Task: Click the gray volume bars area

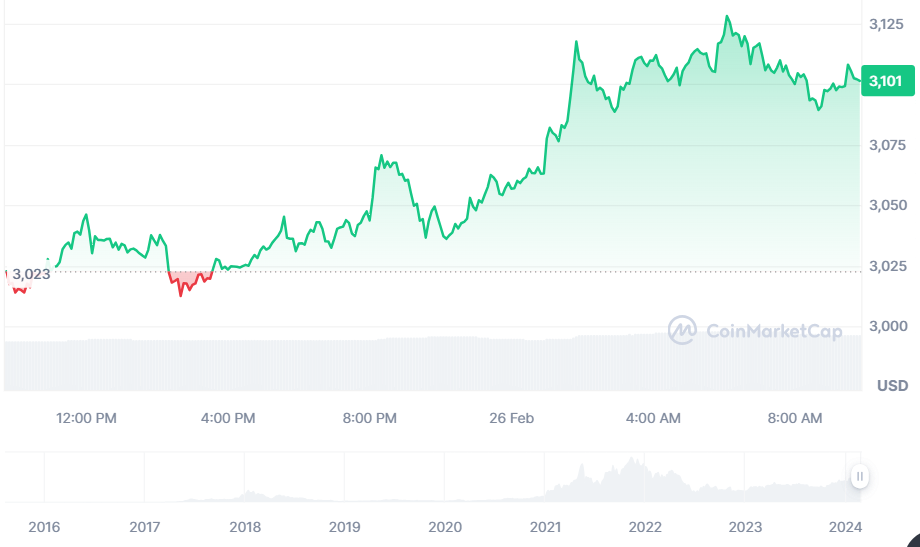Action: click(x=432, y=364)
